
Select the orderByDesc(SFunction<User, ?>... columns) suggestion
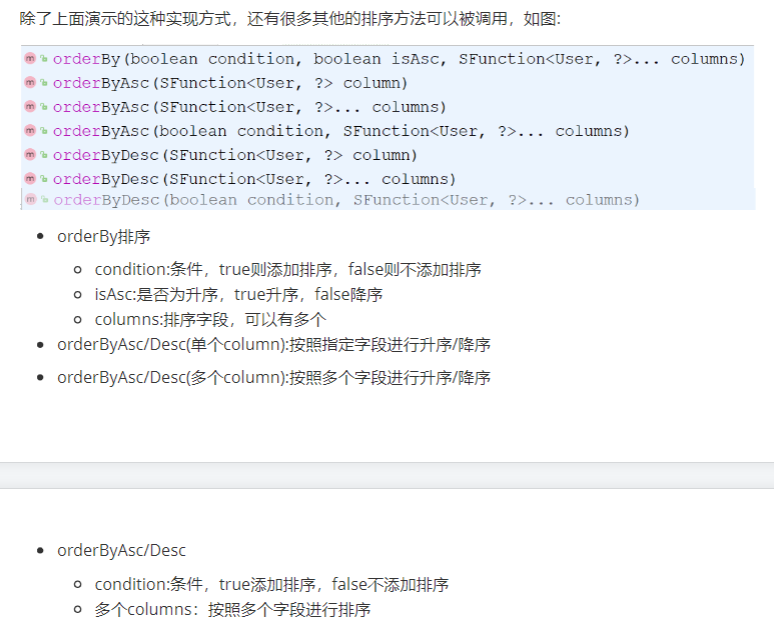click(387, 179)
